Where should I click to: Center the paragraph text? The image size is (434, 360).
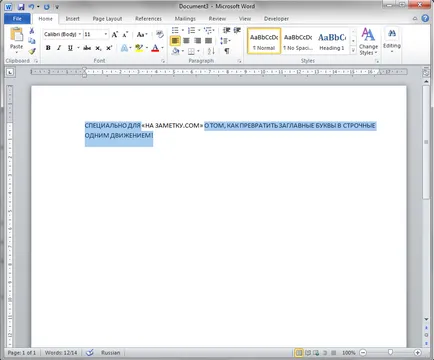click(186, 41)
